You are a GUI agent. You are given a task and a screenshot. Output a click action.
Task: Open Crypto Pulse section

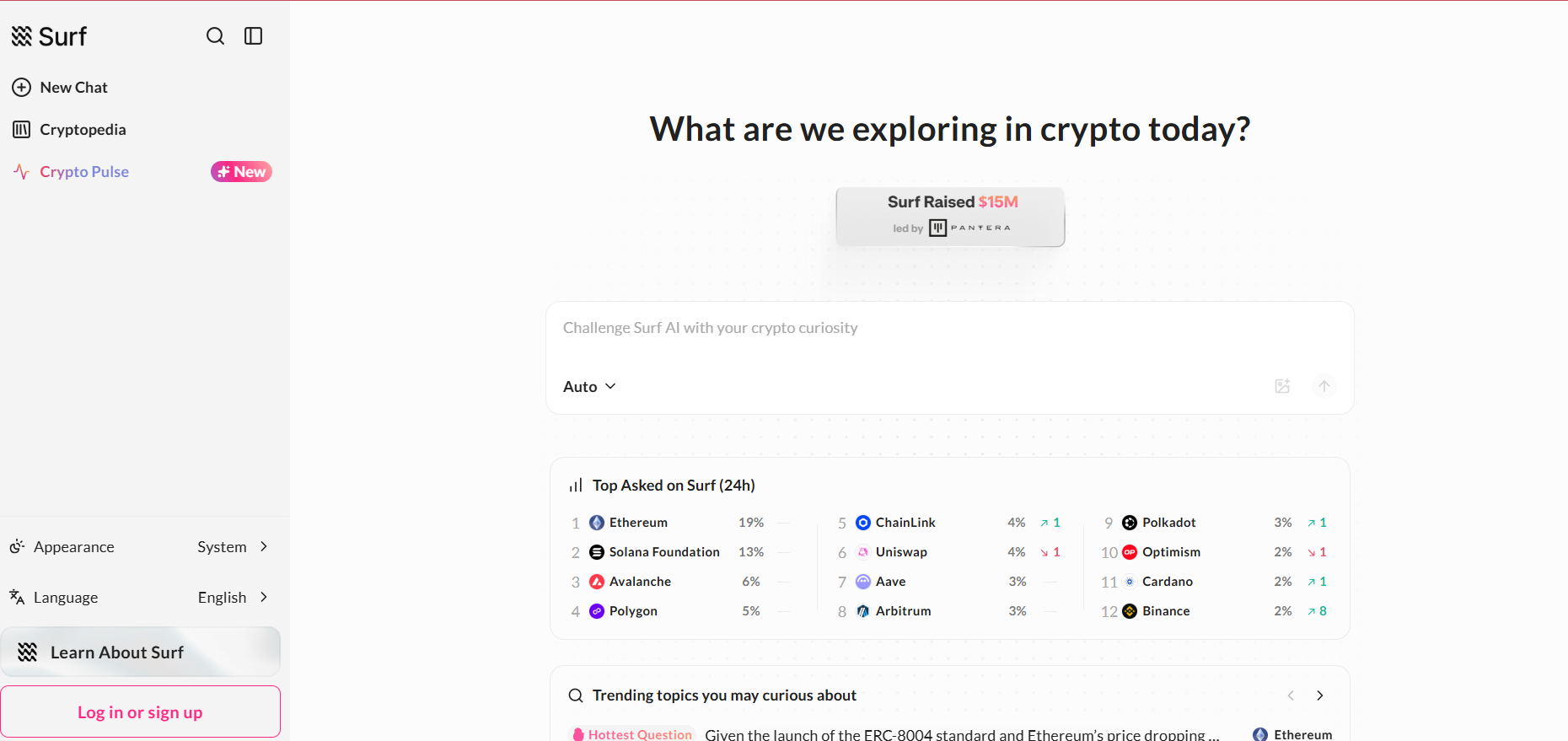[x=84, y=172]
